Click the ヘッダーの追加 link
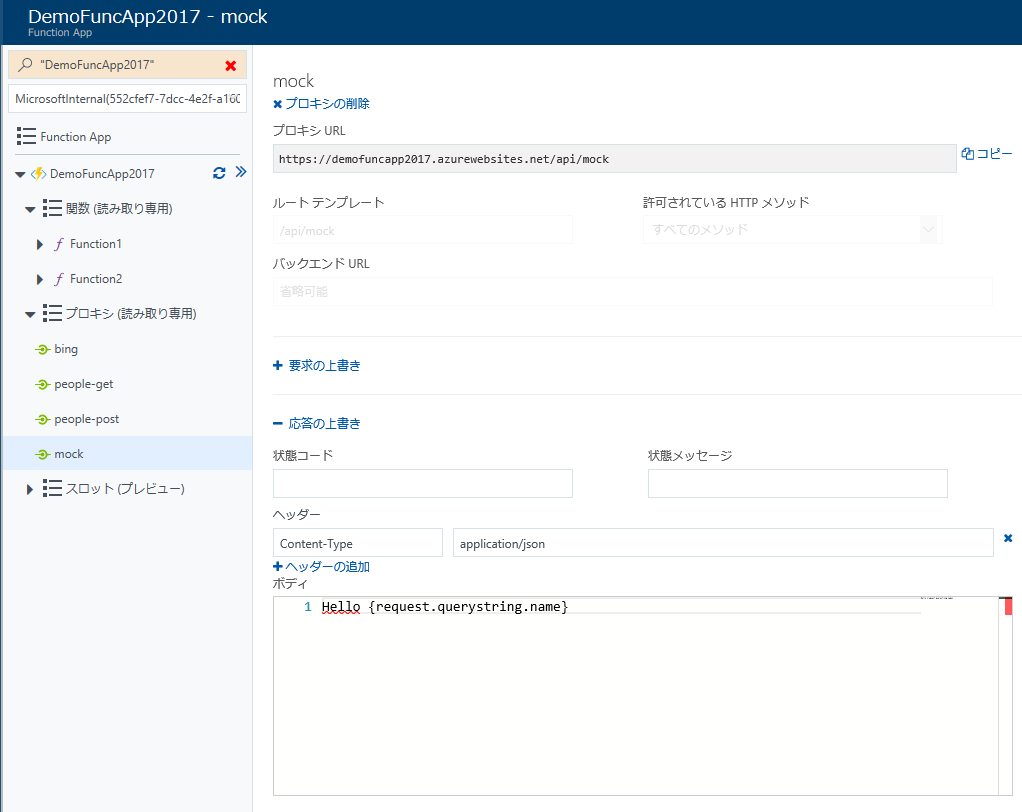The image size is (1022, 812). tap(321, 566)
